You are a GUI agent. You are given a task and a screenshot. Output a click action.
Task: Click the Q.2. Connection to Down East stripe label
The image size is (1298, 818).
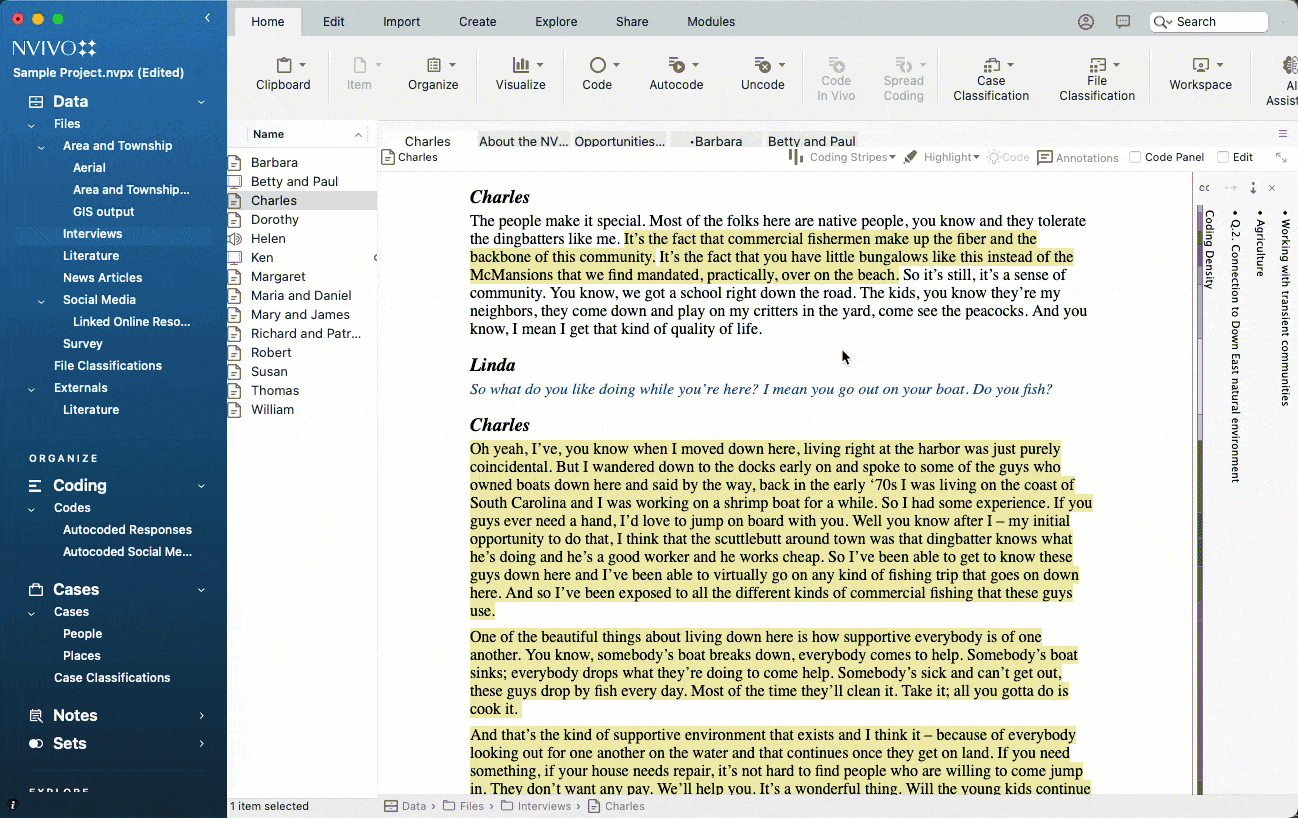(1235, 346)
